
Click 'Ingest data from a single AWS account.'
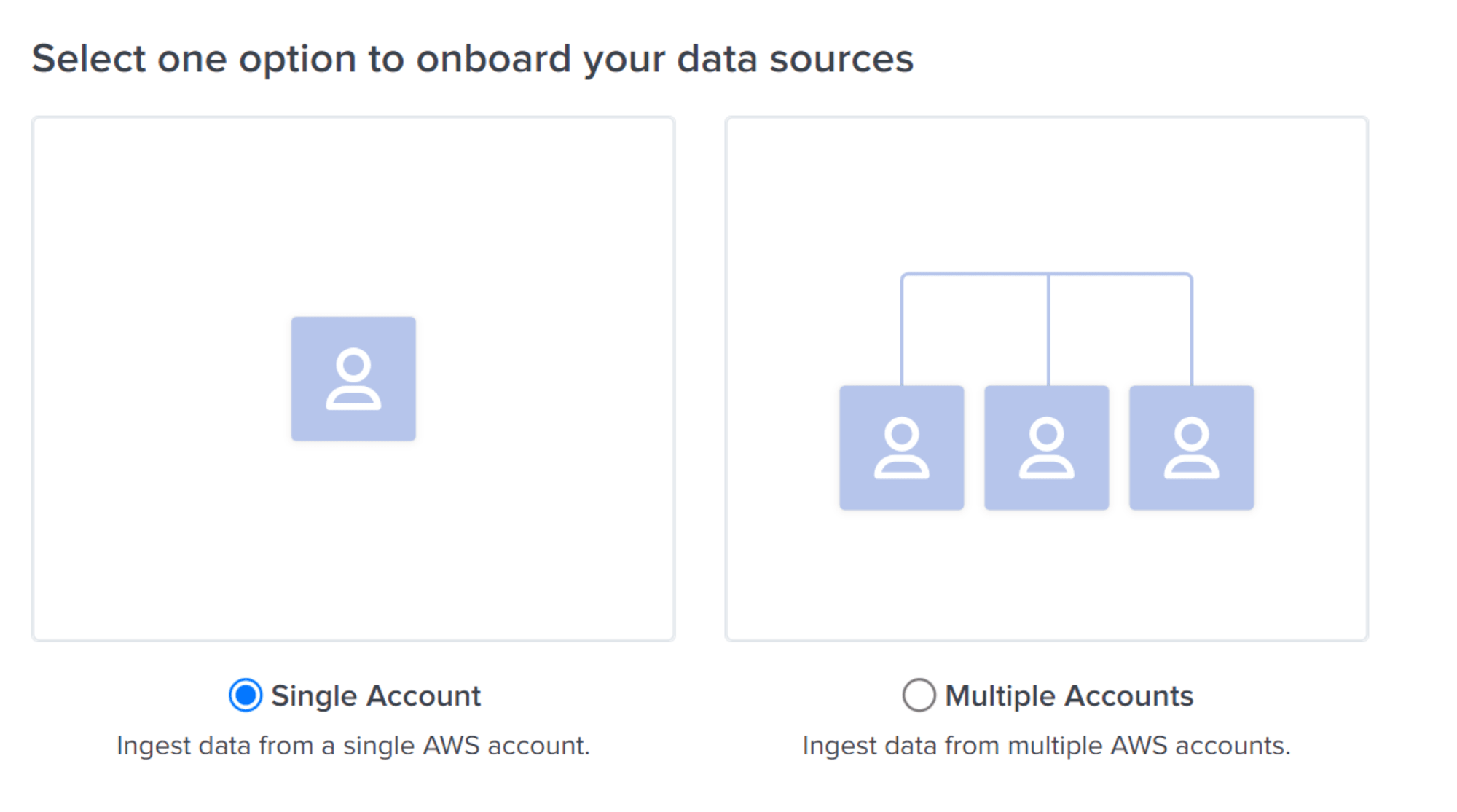click(353, 746)
